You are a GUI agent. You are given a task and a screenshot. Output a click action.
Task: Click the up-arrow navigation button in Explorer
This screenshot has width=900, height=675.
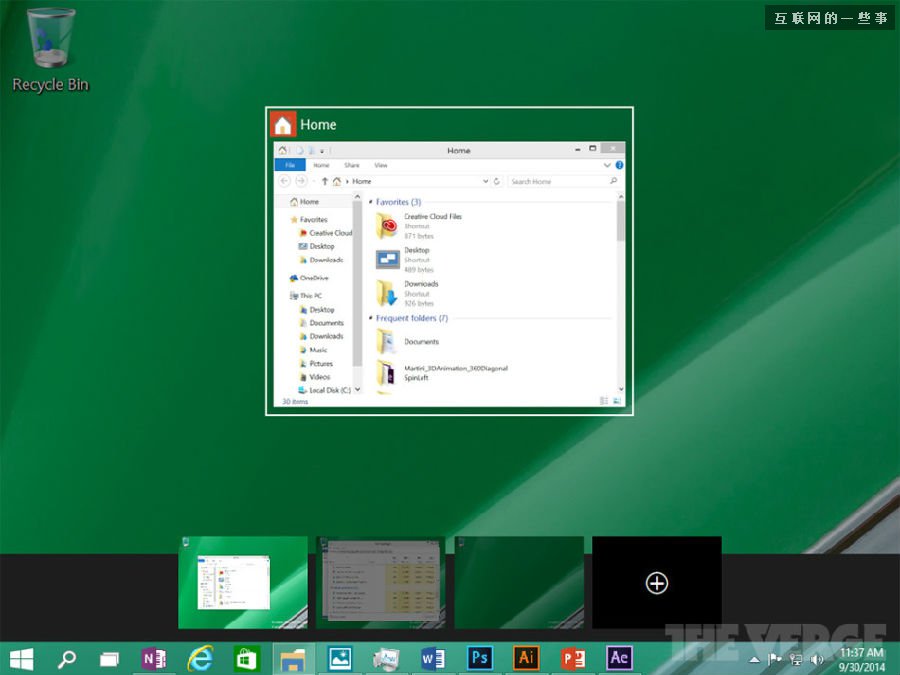point(325,180)
